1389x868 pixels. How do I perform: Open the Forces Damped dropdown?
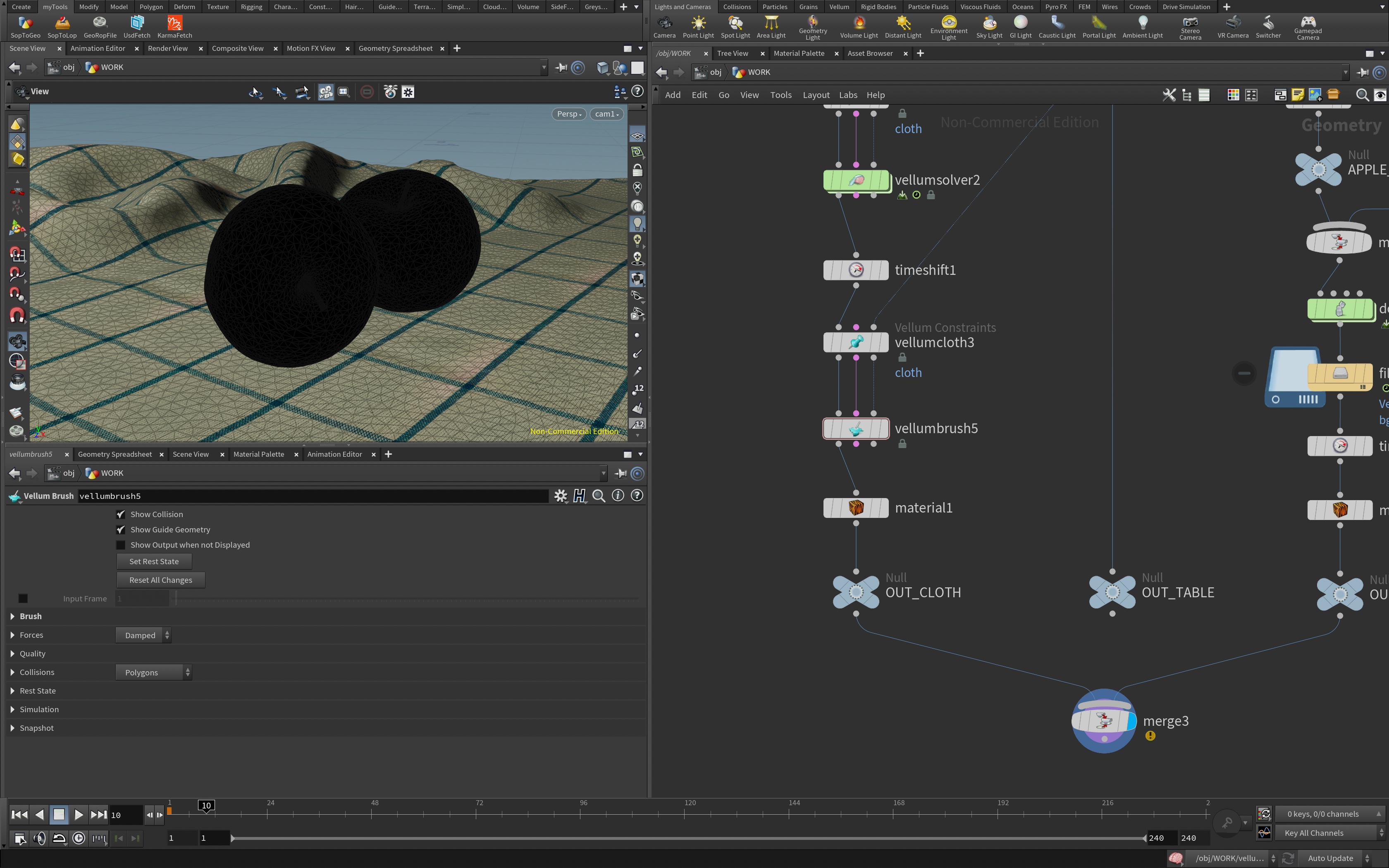pos(143,636)
